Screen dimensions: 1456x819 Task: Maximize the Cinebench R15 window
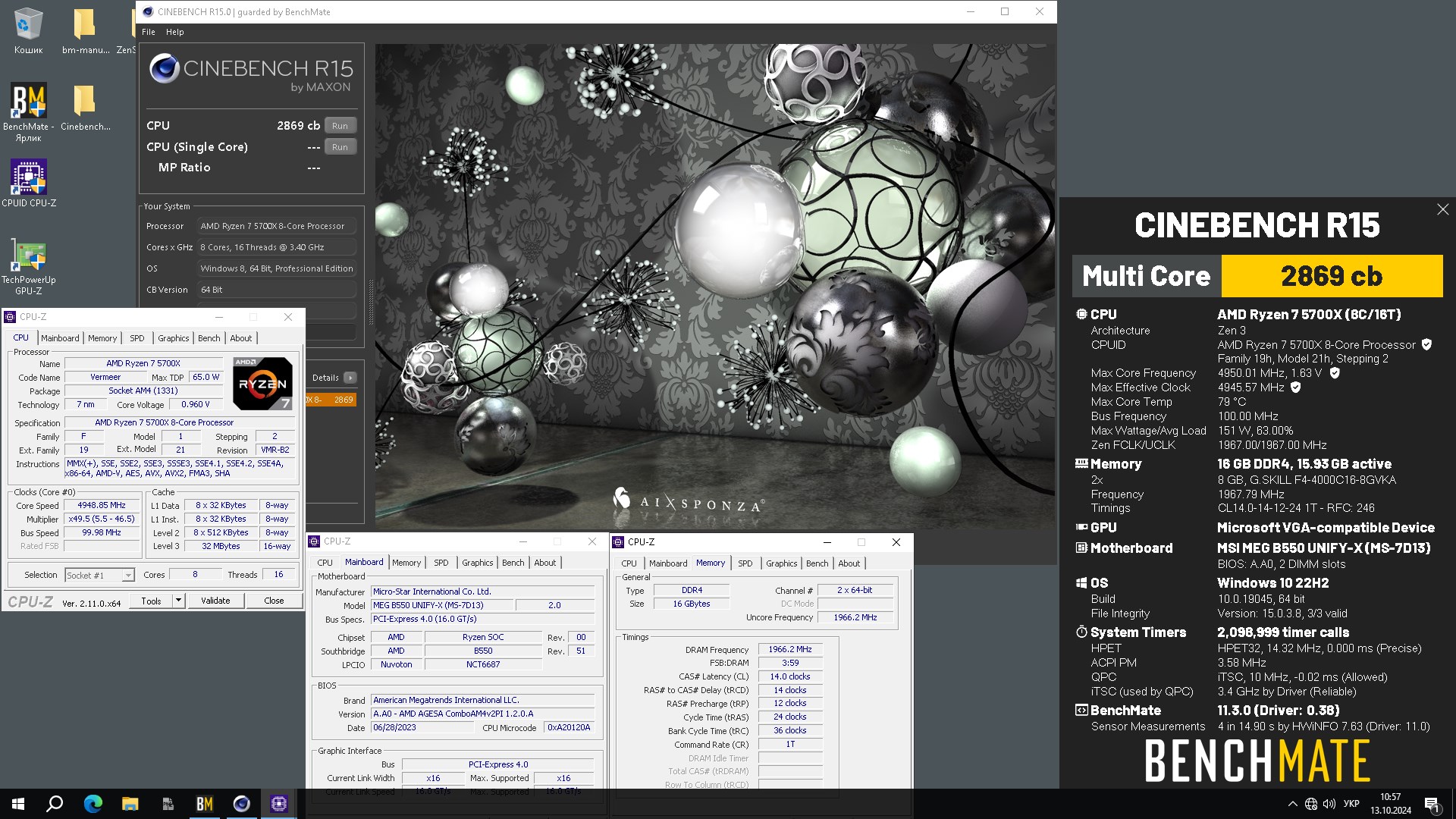(1005, 11)
